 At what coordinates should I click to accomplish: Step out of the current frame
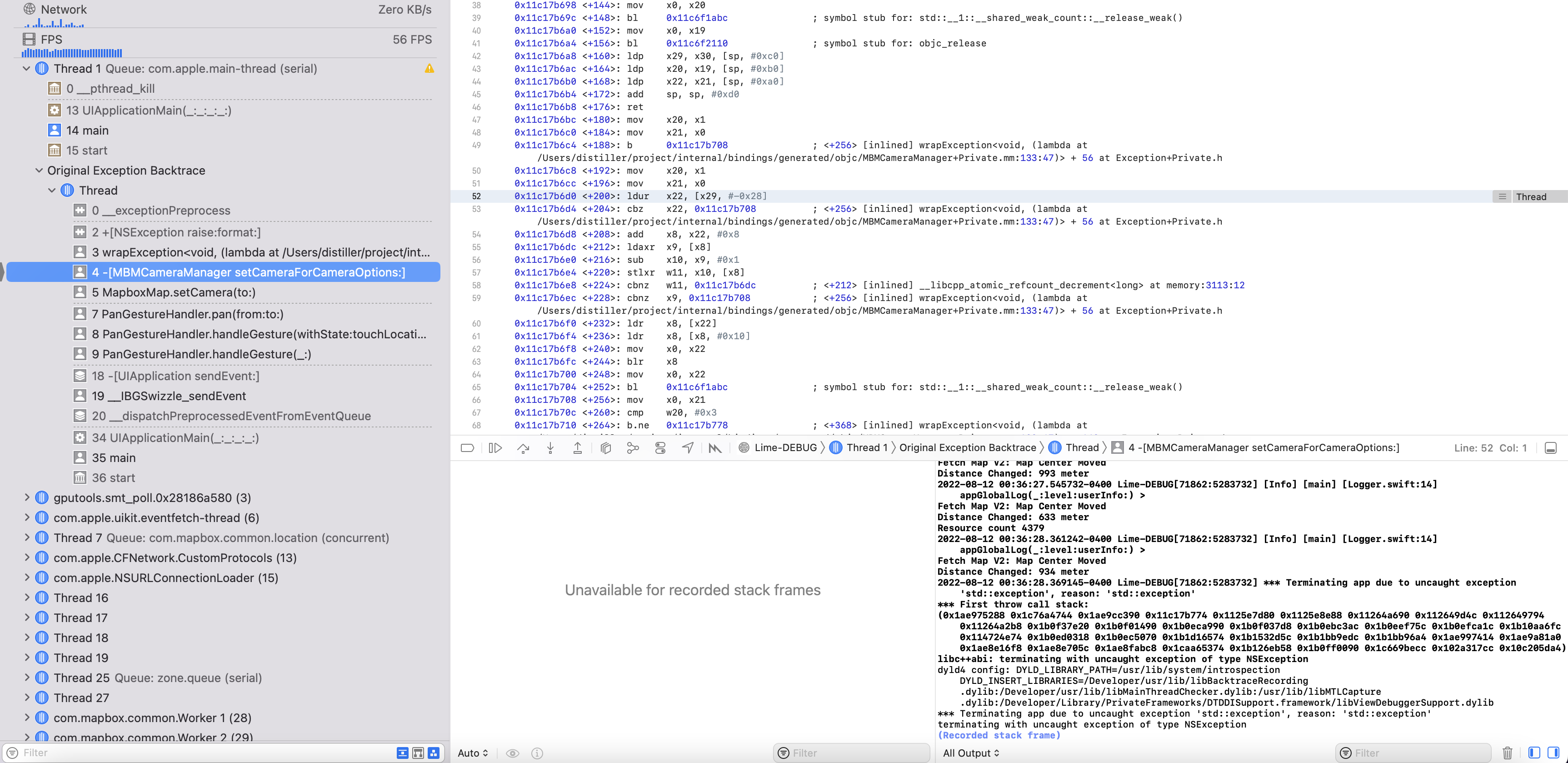click(578, 447)
